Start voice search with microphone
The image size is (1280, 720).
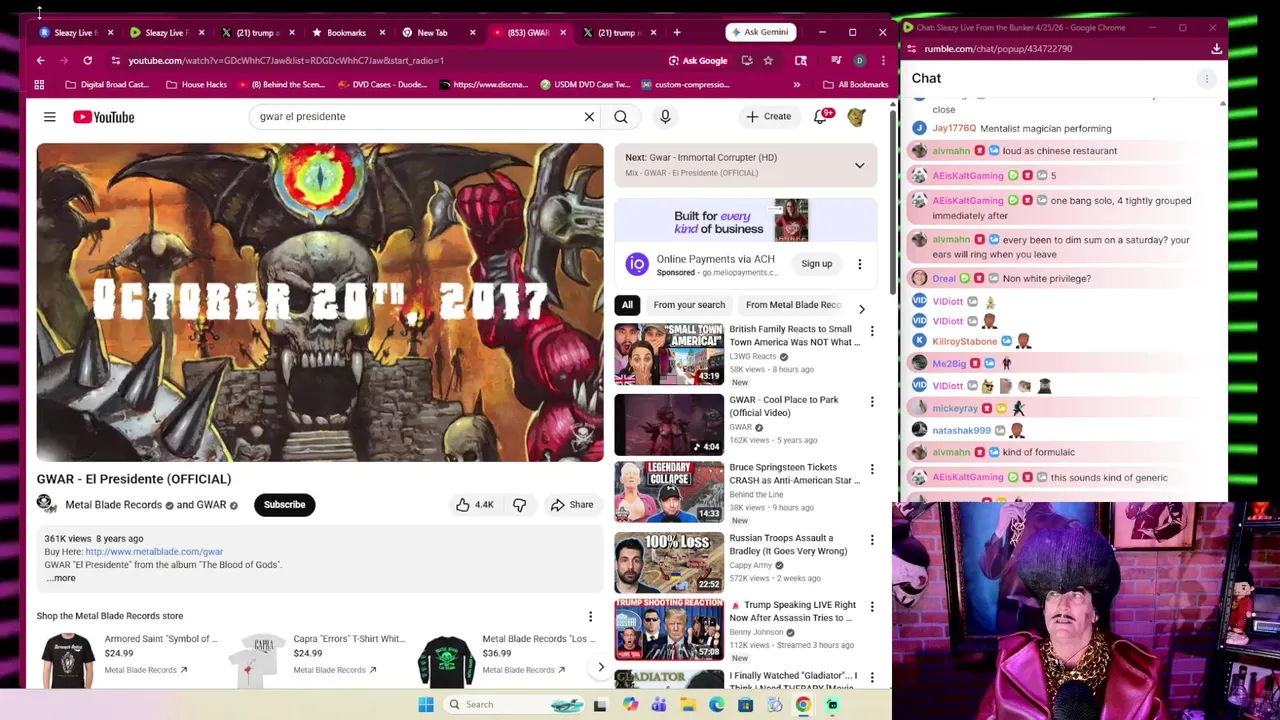point(665,117)
